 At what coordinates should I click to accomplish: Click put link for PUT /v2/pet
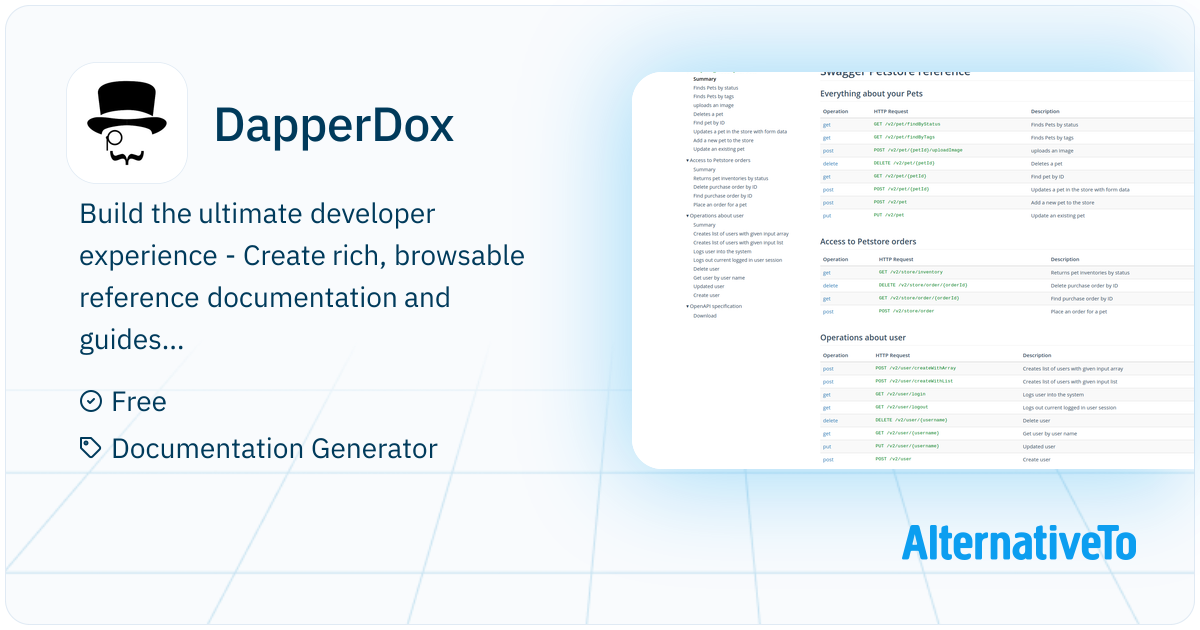point(827,215)
